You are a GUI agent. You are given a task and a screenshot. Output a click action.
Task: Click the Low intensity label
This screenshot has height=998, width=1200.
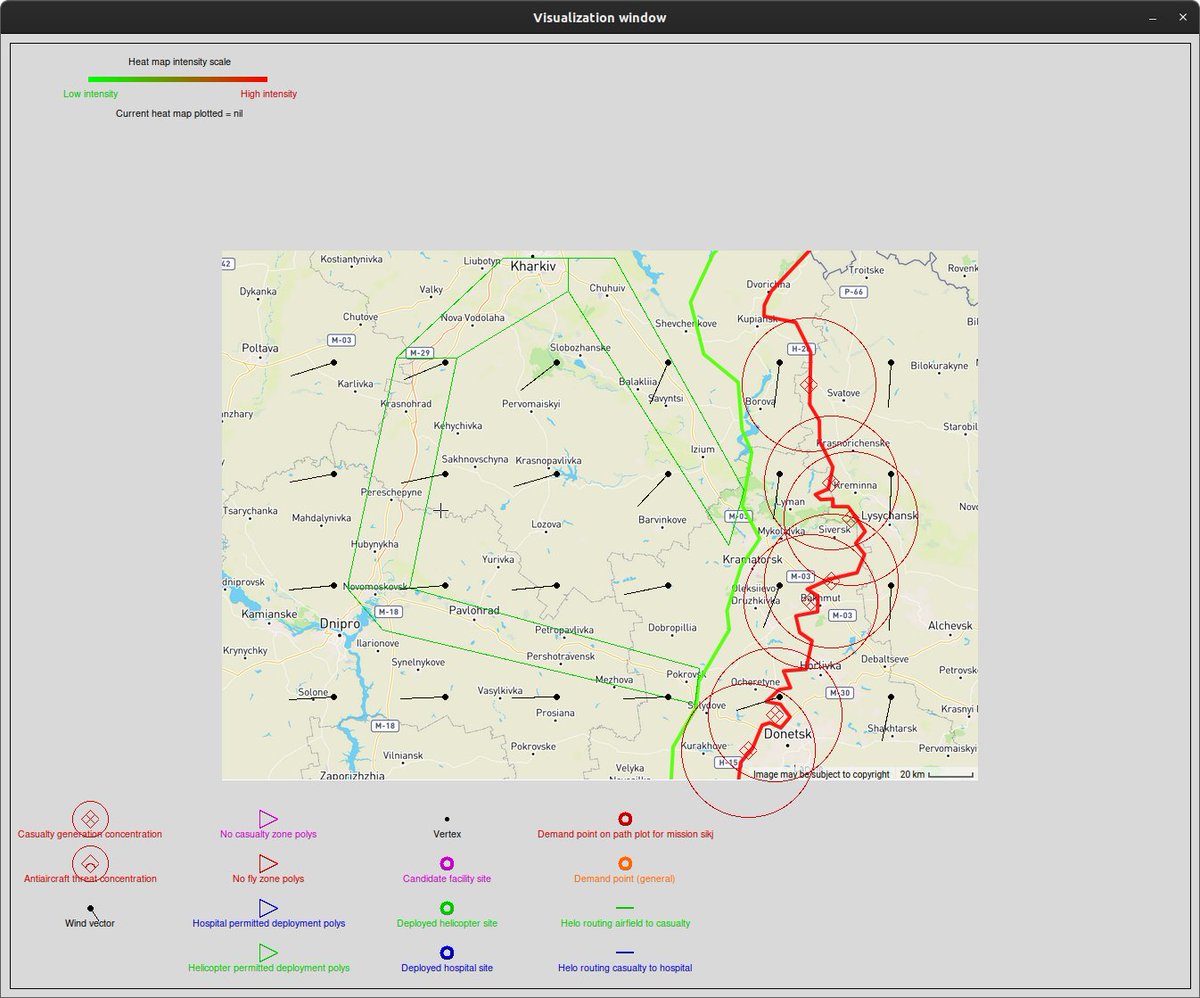[x=90, y=94]
